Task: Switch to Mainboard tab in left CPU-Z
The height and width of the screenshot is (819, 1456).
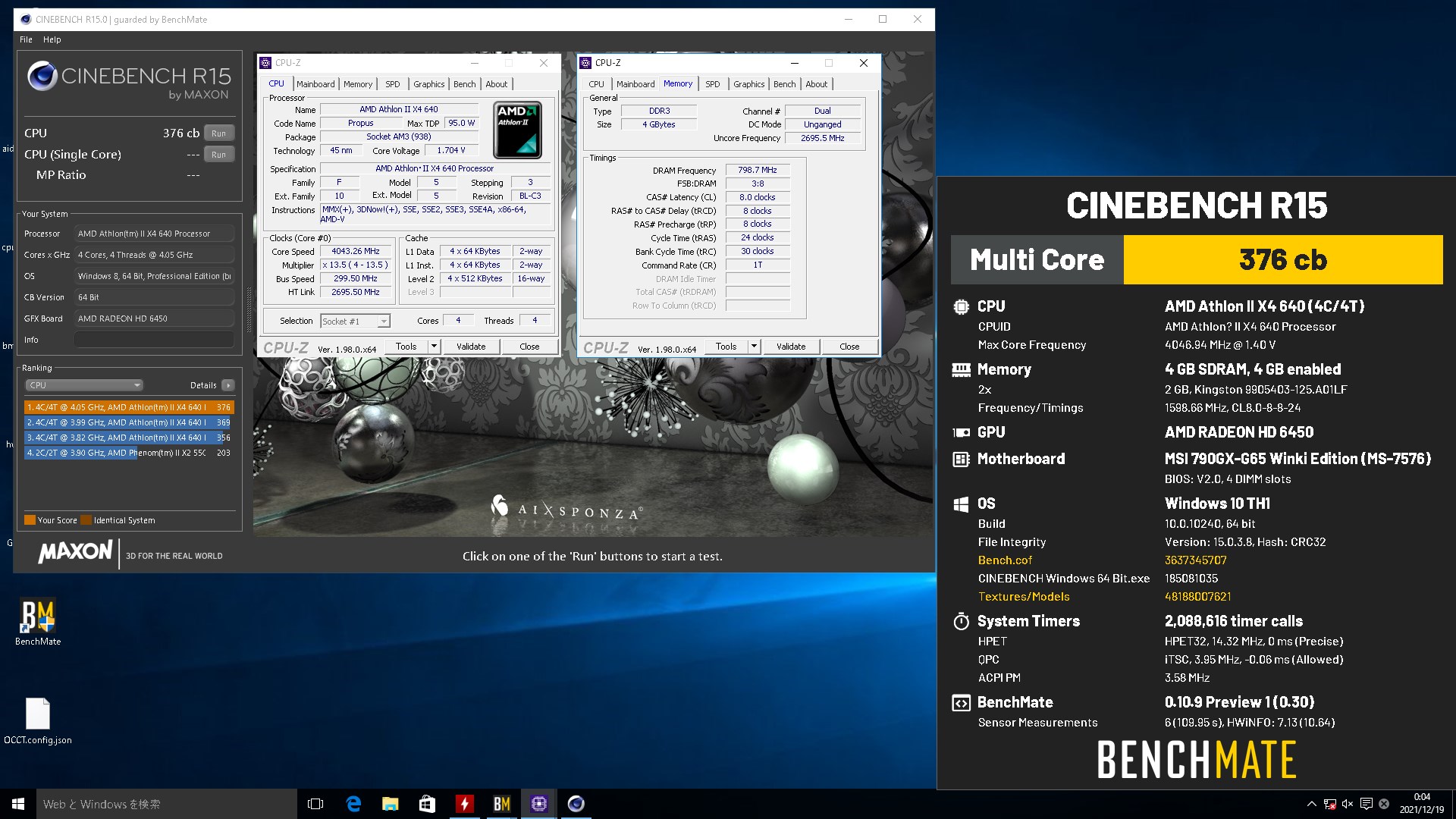Action: coord(315,84)
